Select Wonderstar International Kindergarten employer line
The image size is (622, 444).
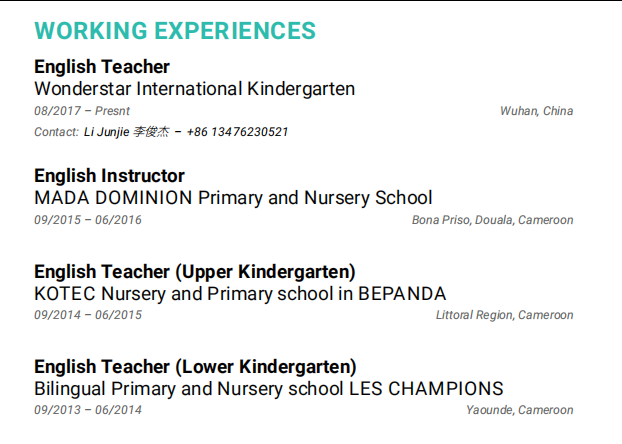pos(194,89)
